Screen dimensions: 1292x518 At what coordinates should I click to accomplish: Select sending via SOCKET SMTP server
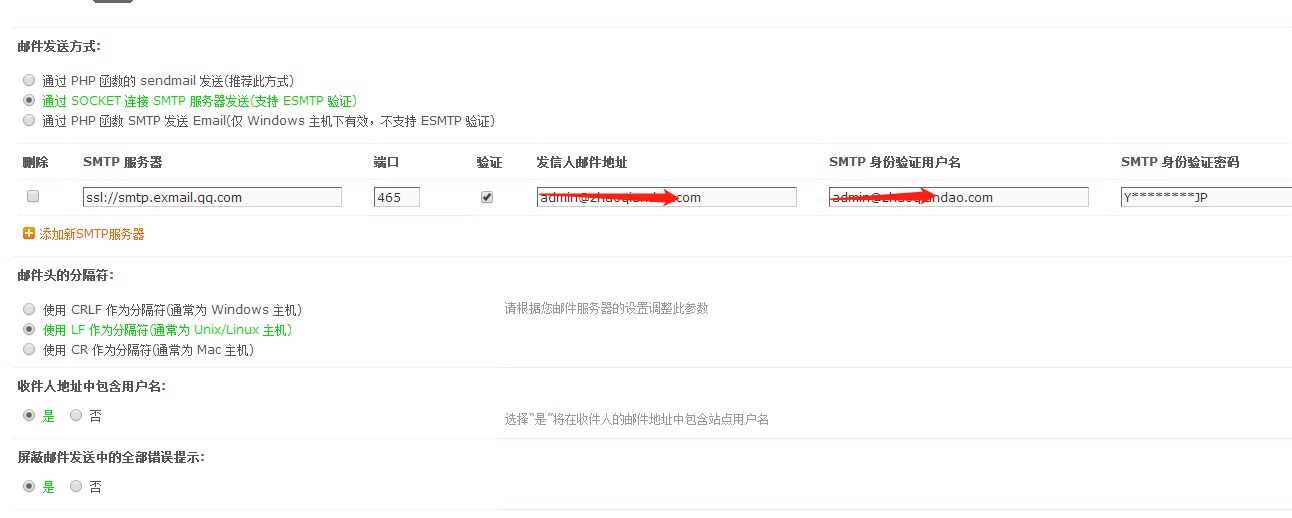coord(29,100)
